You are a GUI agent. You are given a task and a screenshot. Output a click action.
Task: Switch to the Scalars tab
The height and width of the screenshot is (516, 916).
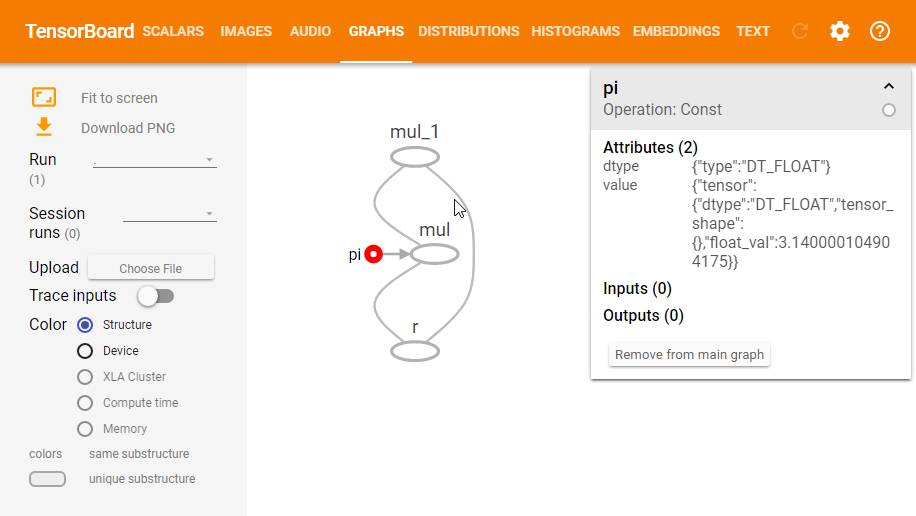pos(173,31)
